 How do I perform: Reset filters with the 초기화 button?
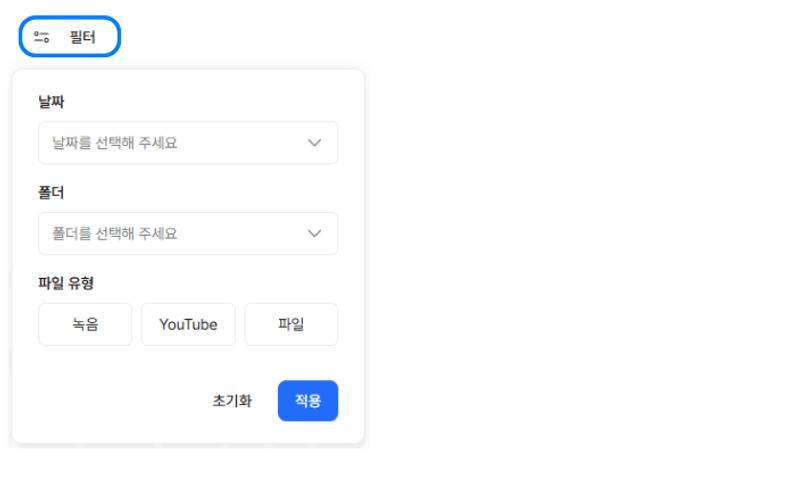click(x=232, y=400)
